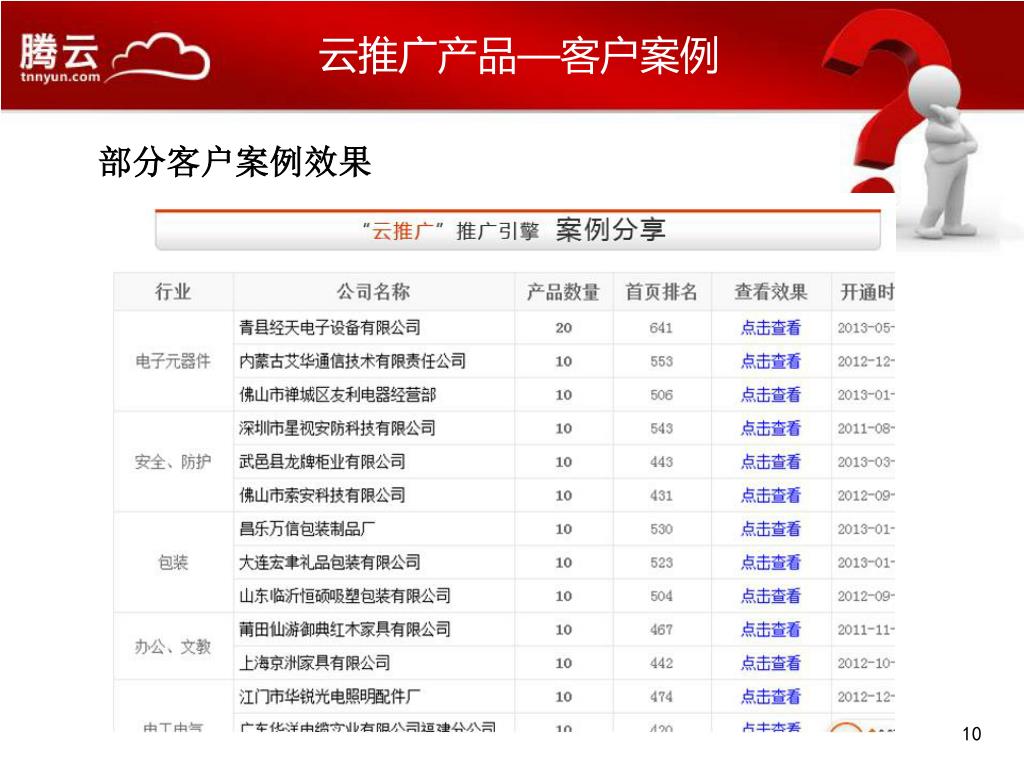The width and height of the screenshot is (1024, 768).
Task: Select company name 青县经天电子设备有限公司
Action: [330, 327]
